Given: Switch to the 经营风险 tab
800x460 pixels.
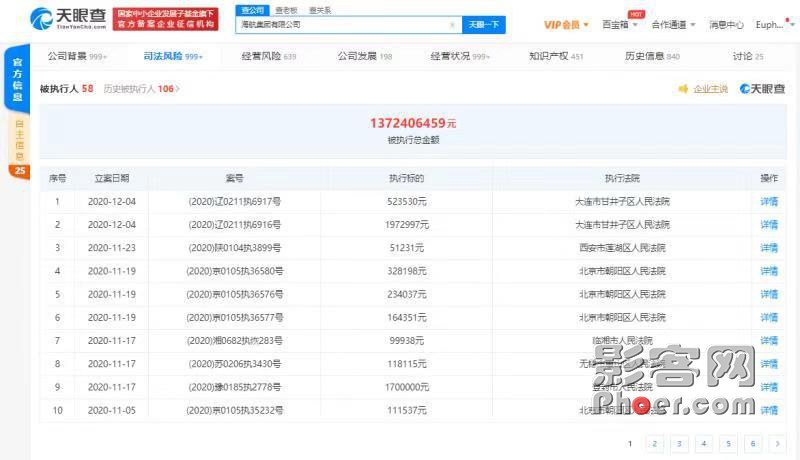Looking at the screenshot, I should coord(268,56).
